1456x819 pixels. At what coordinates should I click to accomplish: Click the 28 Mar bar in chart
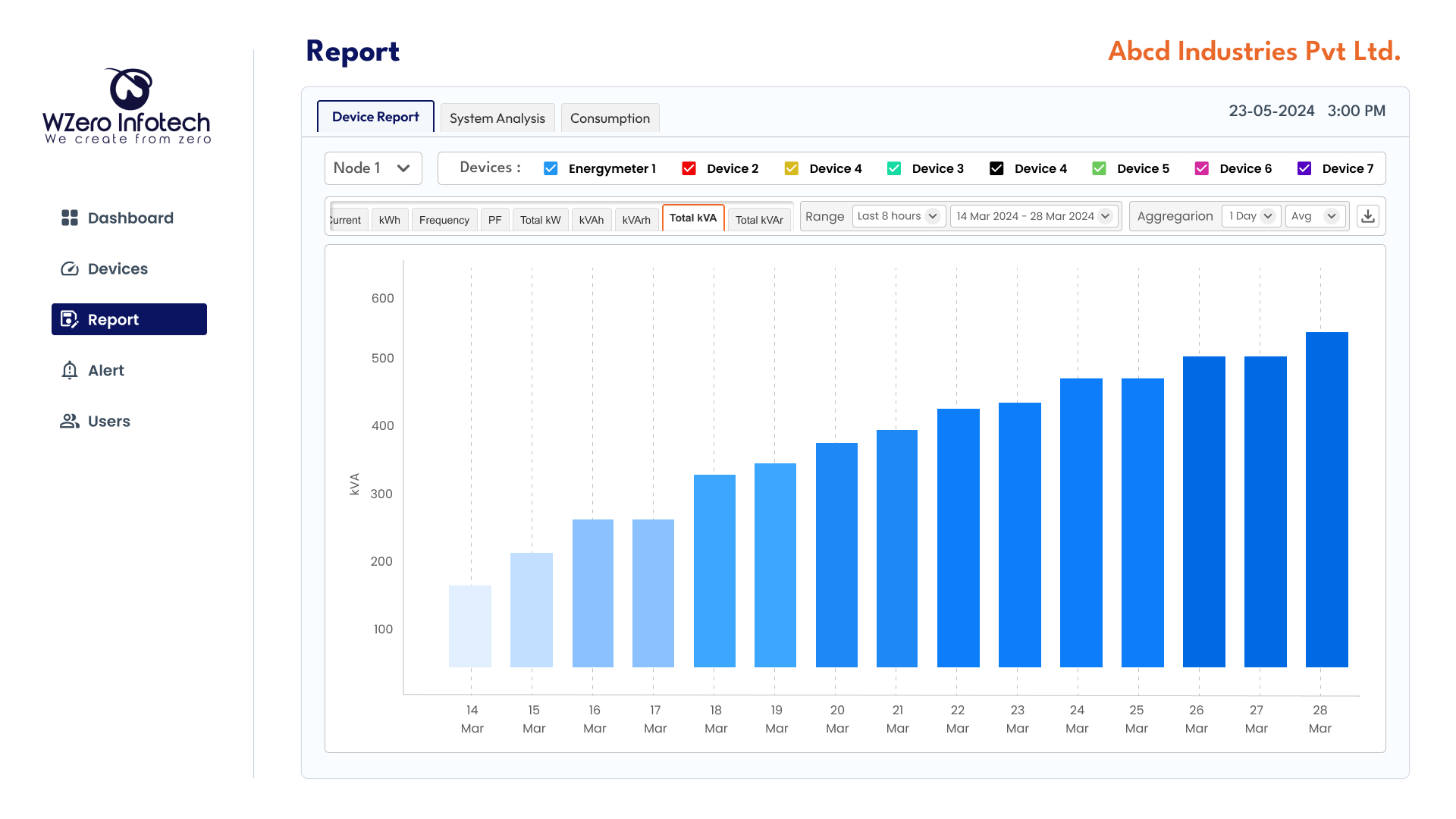pos(1327,500)
